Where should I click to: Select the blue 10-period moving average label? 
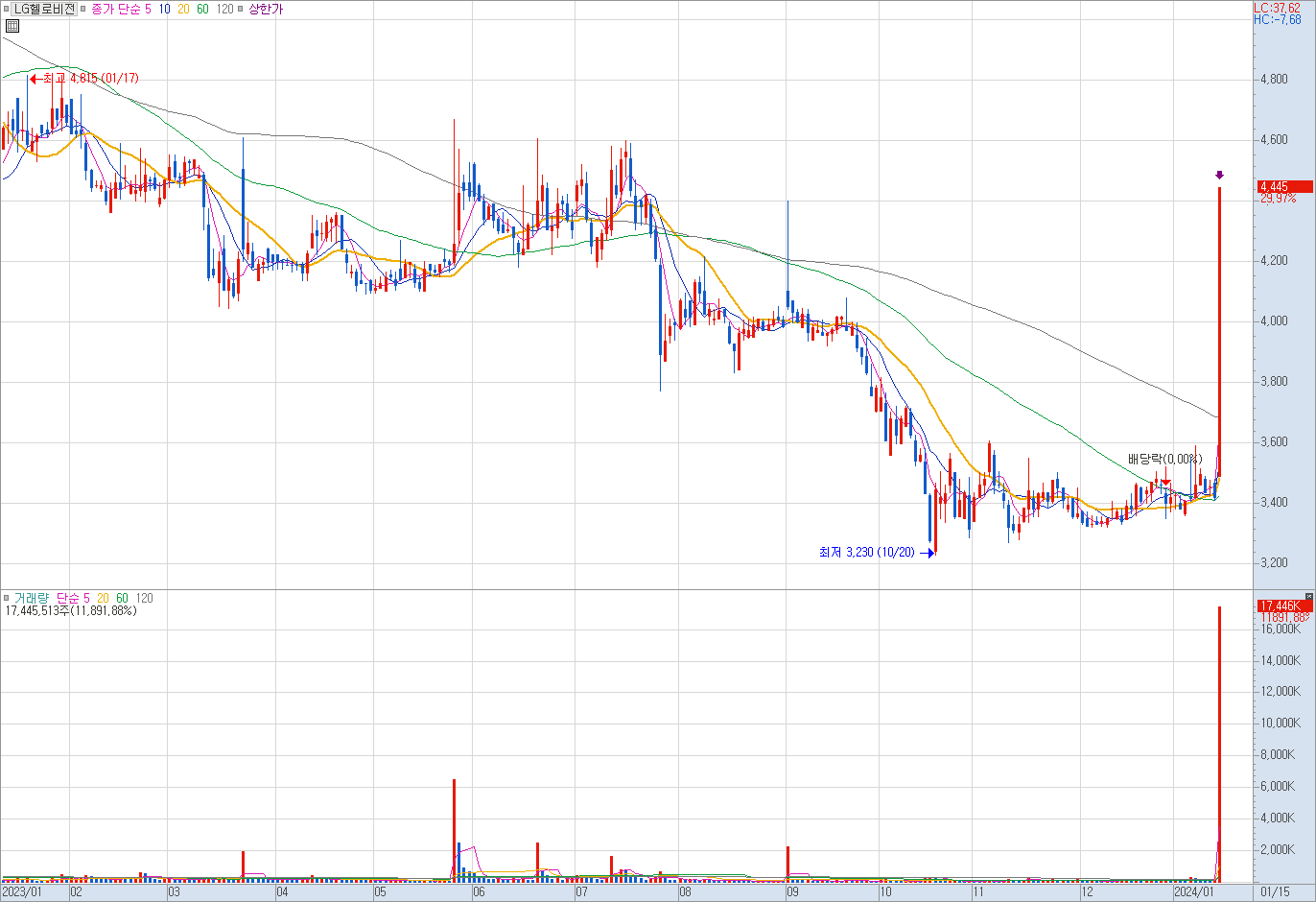coord(165,9)
